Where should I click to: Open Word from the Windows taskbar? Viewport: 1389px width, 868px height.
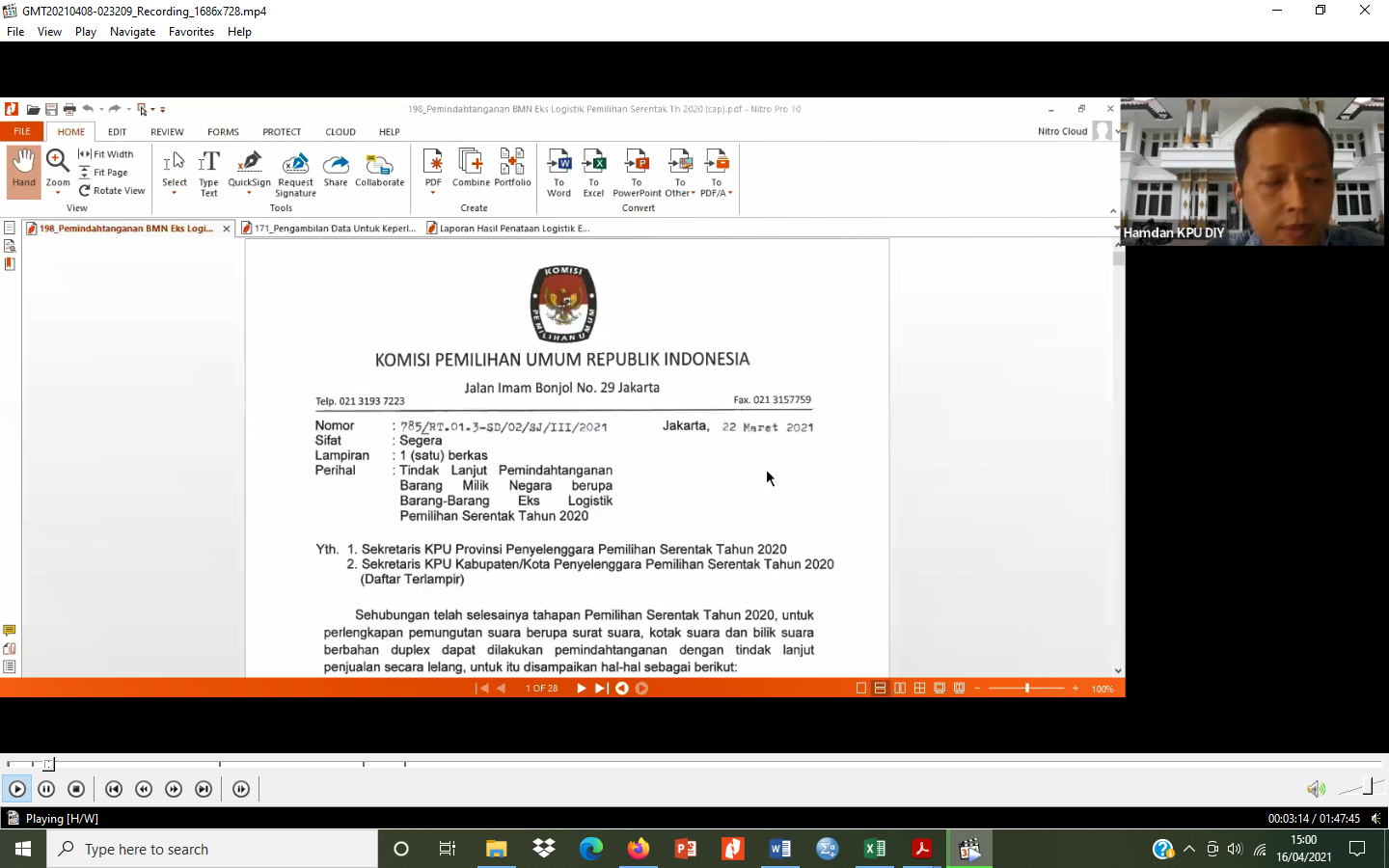[x=779, y=849]
